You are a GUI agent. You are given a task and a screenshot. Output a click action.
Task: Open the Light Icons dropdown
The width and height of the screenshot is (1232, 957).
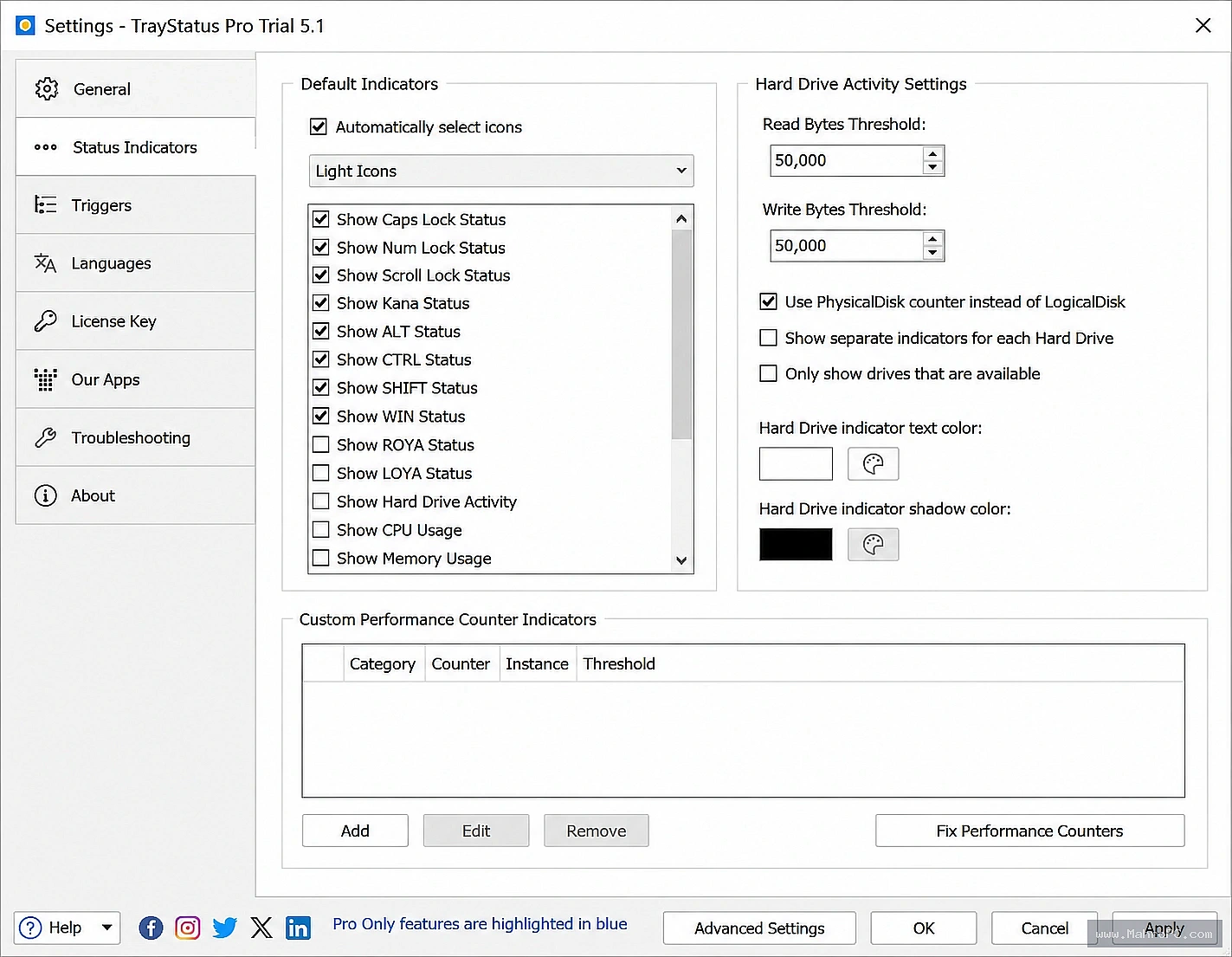(x=501, y=171)
